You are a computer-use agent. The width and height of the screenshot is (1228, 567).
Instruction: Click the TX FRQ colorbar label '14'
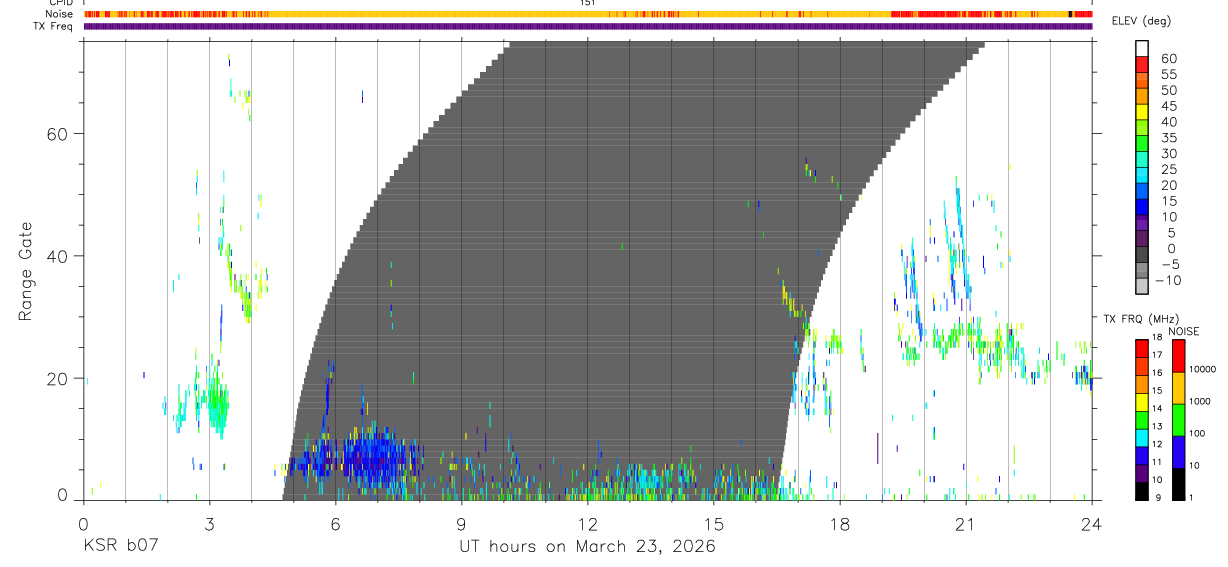(x=1159, y=409)
